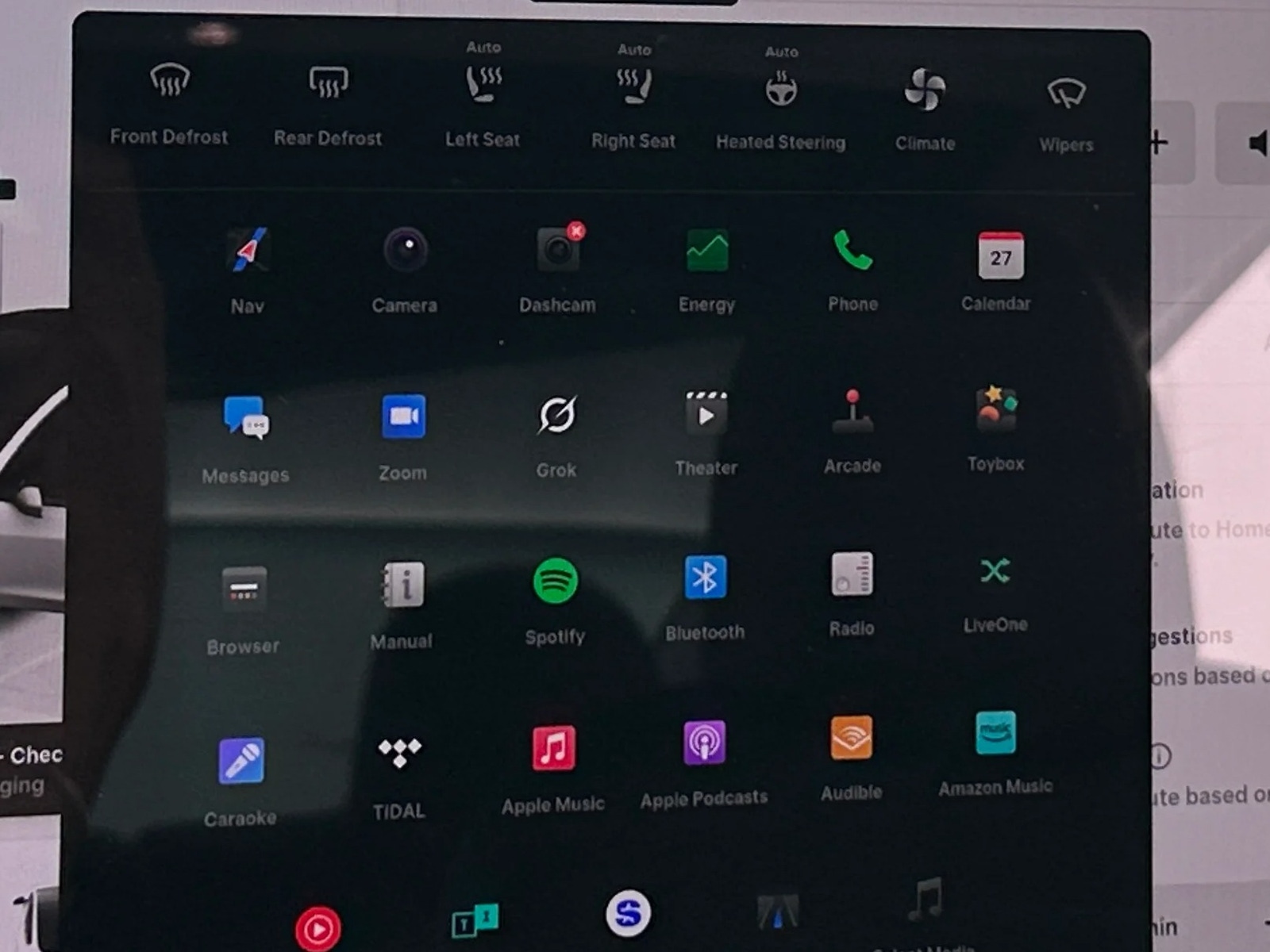Tap the circled info icon behind the panel

coord(1160,756)
